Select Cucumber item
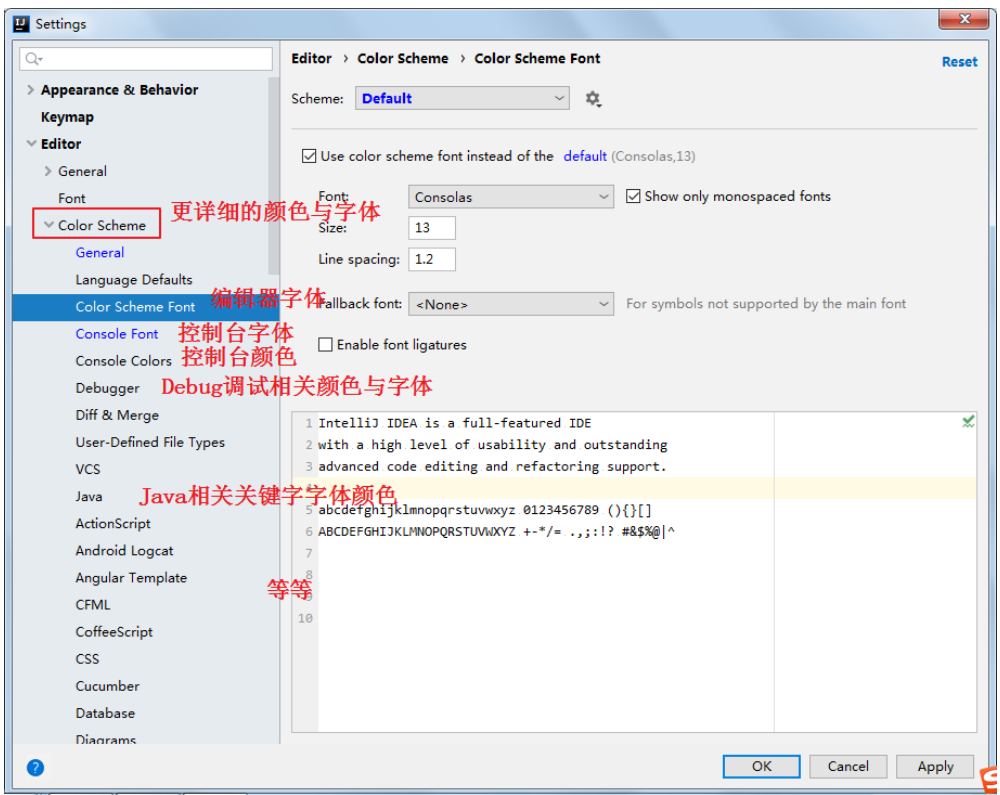Screen dimensions: 1000x795 coord(107,686)
